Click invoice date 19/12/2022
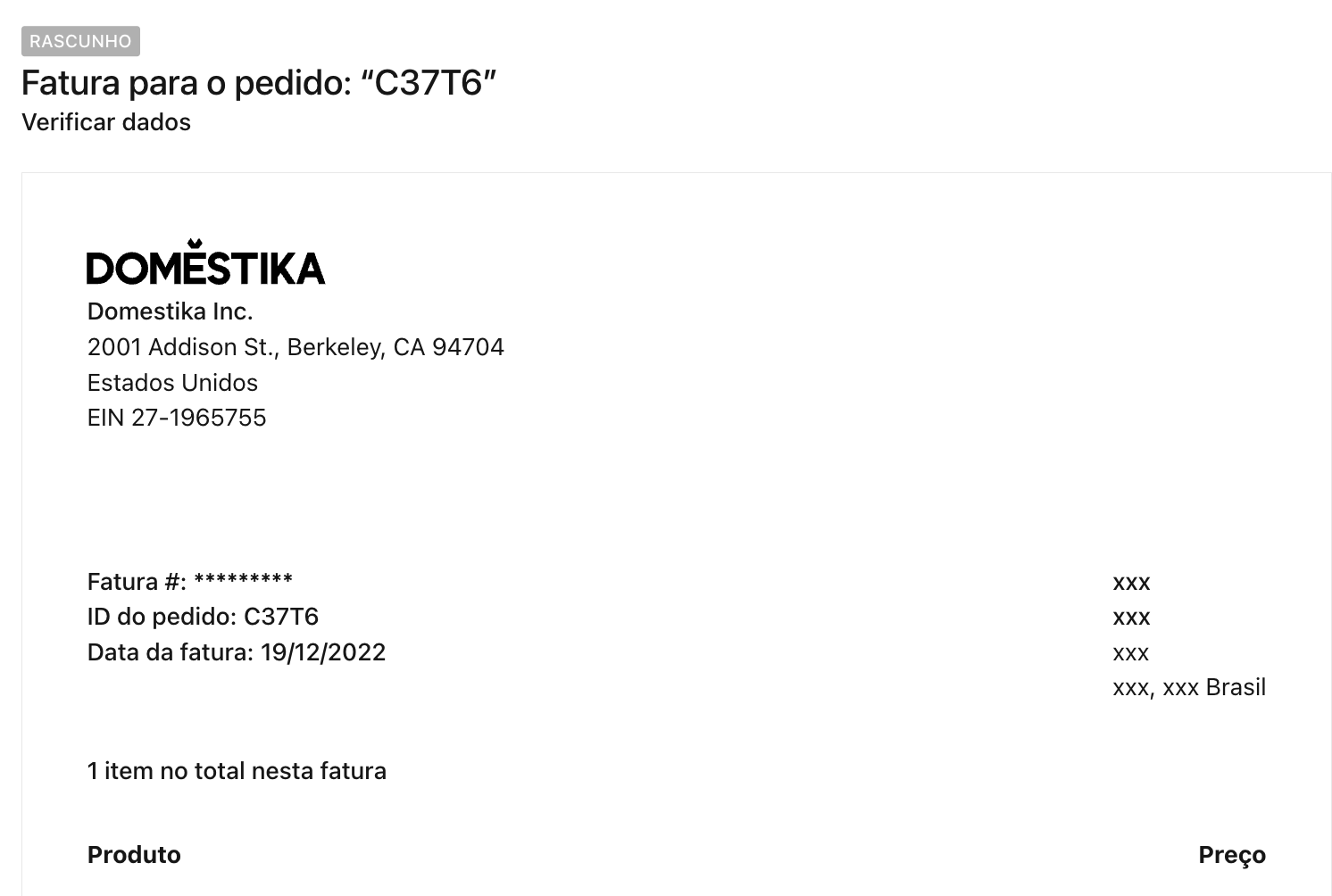Screen dimensions: 1332x896 (x=323, y=652)
